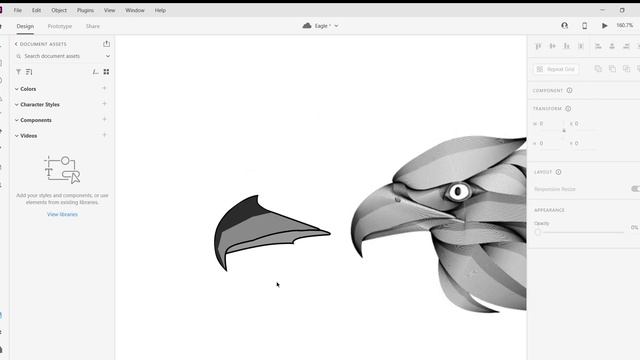Viewport: 640px width, 360px height.
Task: Click the Align Right icon
Action: (x=626, y=46)
